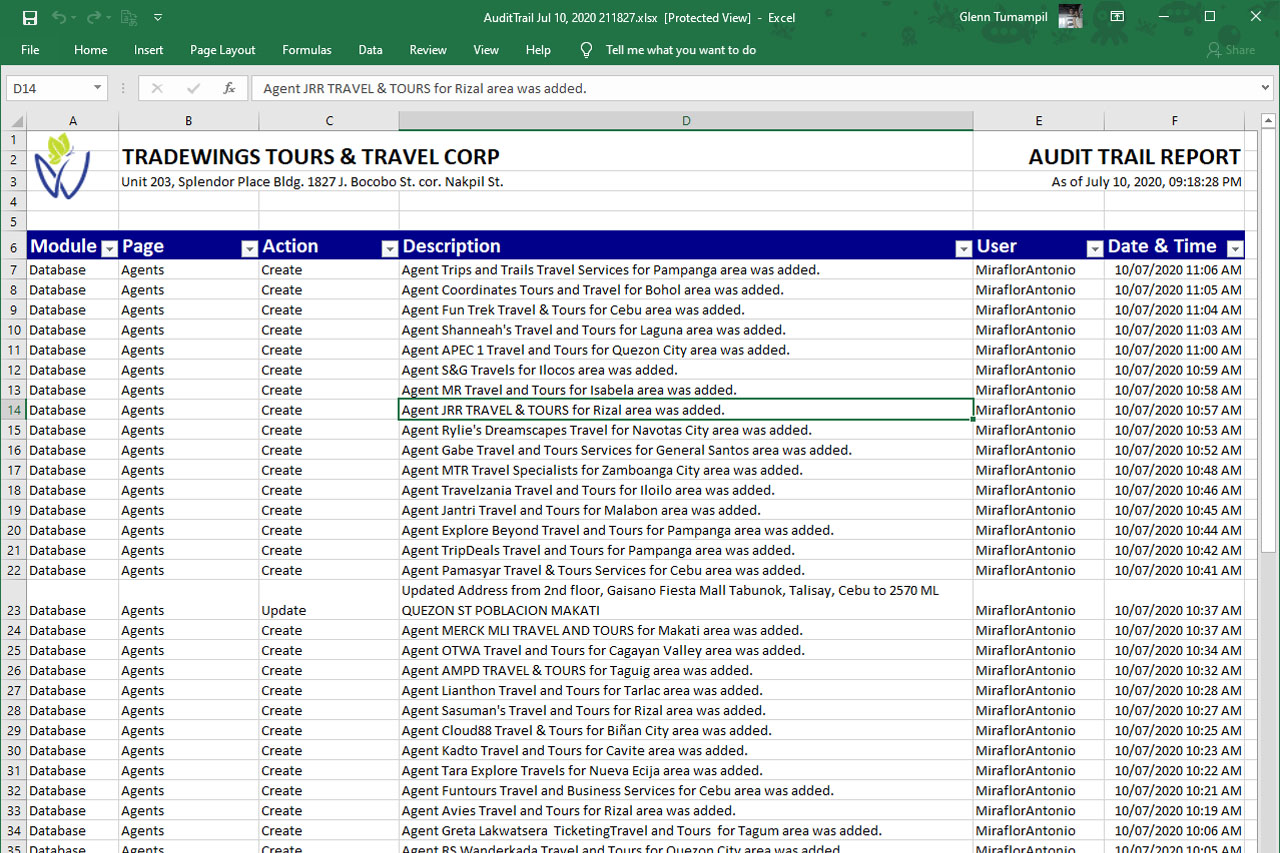1280x853 pixels.
Task: Select column D header
Action: [x=686, y=121]
